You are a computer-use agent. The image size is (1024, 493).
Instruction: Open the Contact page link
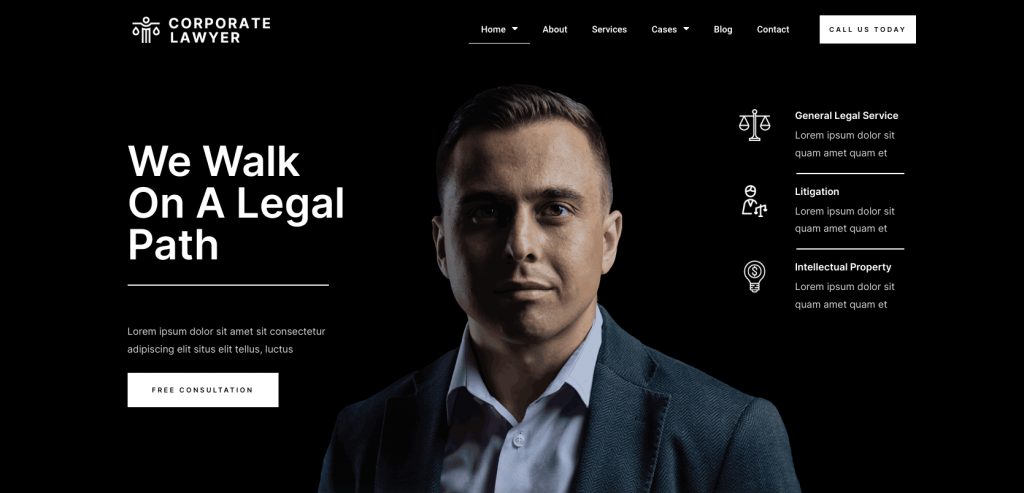point(773,29)
